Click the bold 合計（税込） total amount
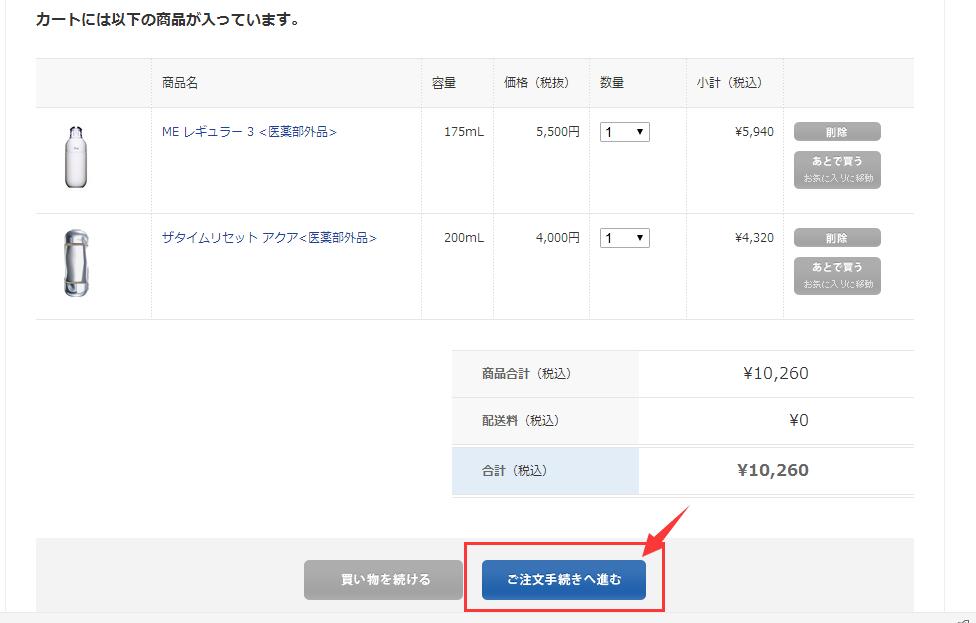 [773, 470]
